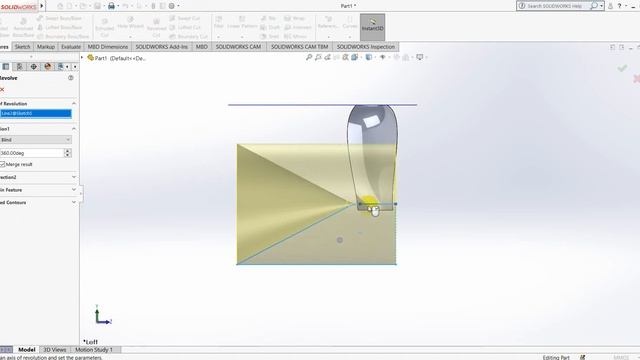This screenshot has height=360, width=640.
Task: Open the Motion Study 1 bottom tab
Action: 93,350
